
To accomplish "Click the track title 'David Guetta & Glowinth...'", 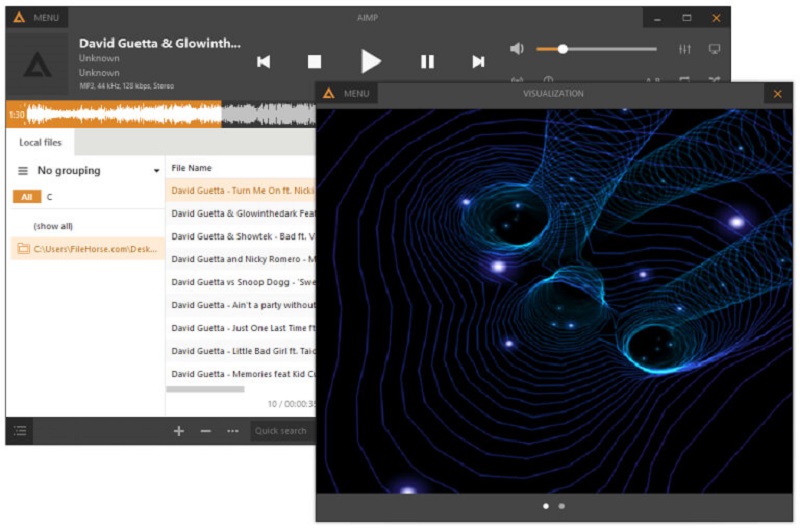I will pyautogui.click(x=160, y=43).
